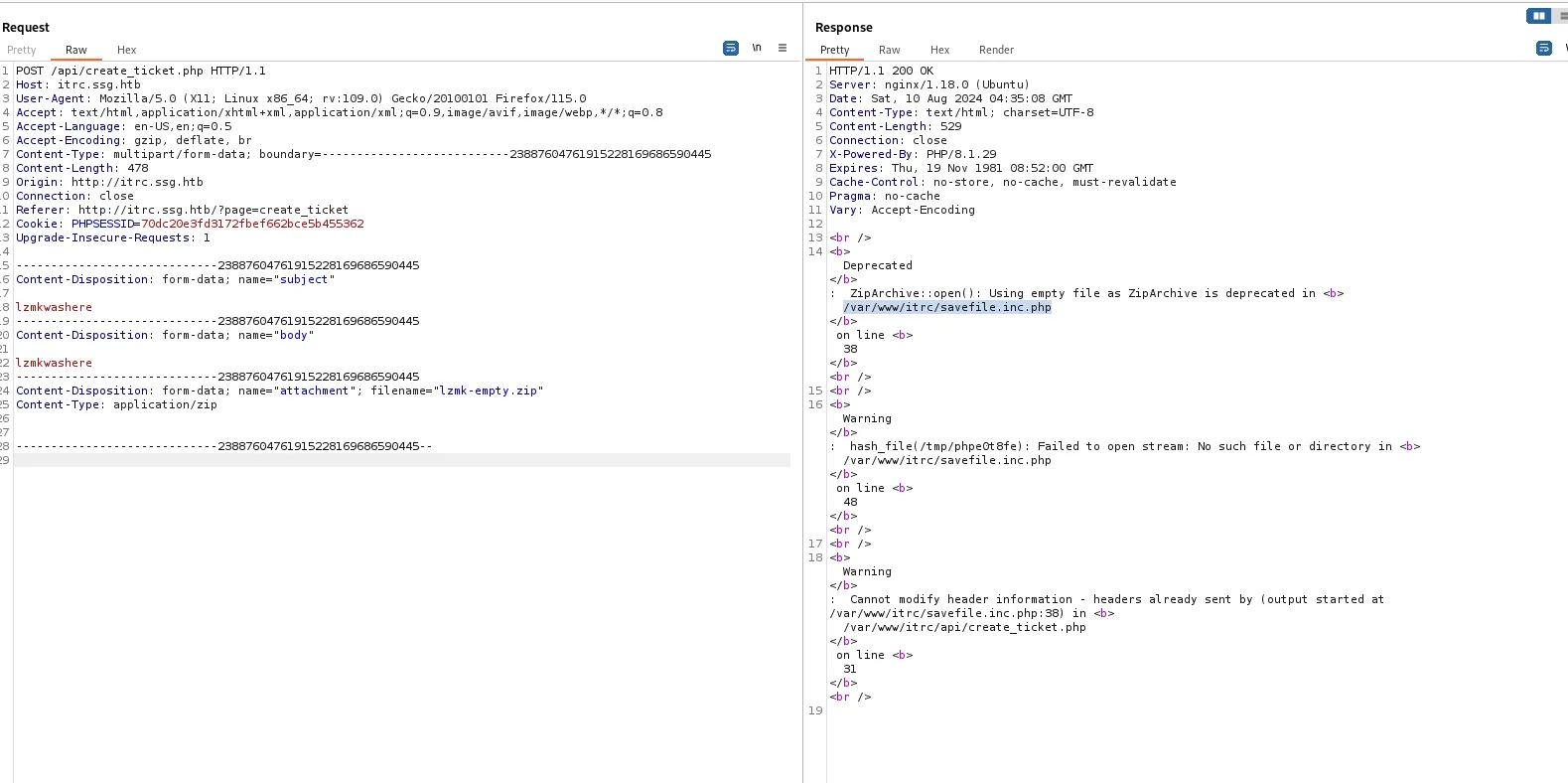Show the Render tab in the Response panel
The width and height of the screenshot is (1568, 783).
click(x=996, y=50)
